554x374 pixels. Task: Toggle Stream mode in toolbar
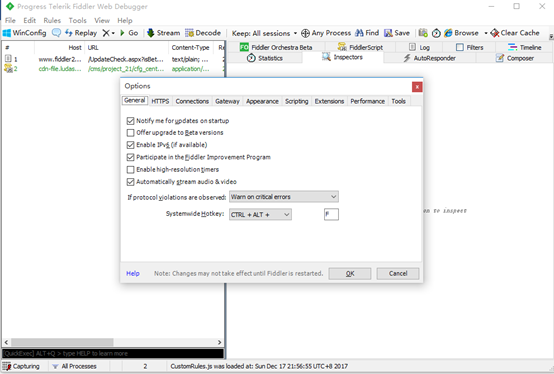point(163,33)
